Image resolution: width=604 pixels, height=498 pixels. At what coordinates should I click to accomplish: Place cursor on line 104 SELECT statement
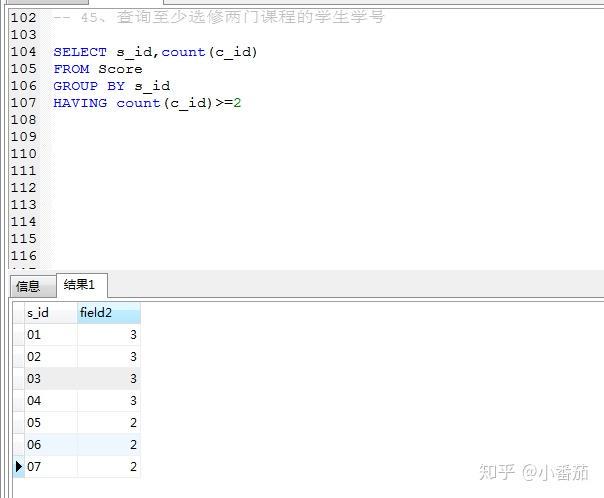tap(155, 52)
